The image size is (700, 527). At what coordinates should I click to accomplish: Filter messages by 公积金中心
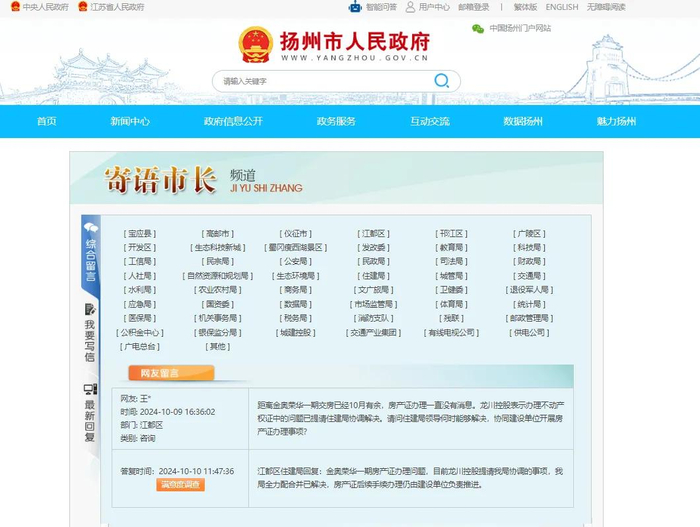tap(140, 333)
